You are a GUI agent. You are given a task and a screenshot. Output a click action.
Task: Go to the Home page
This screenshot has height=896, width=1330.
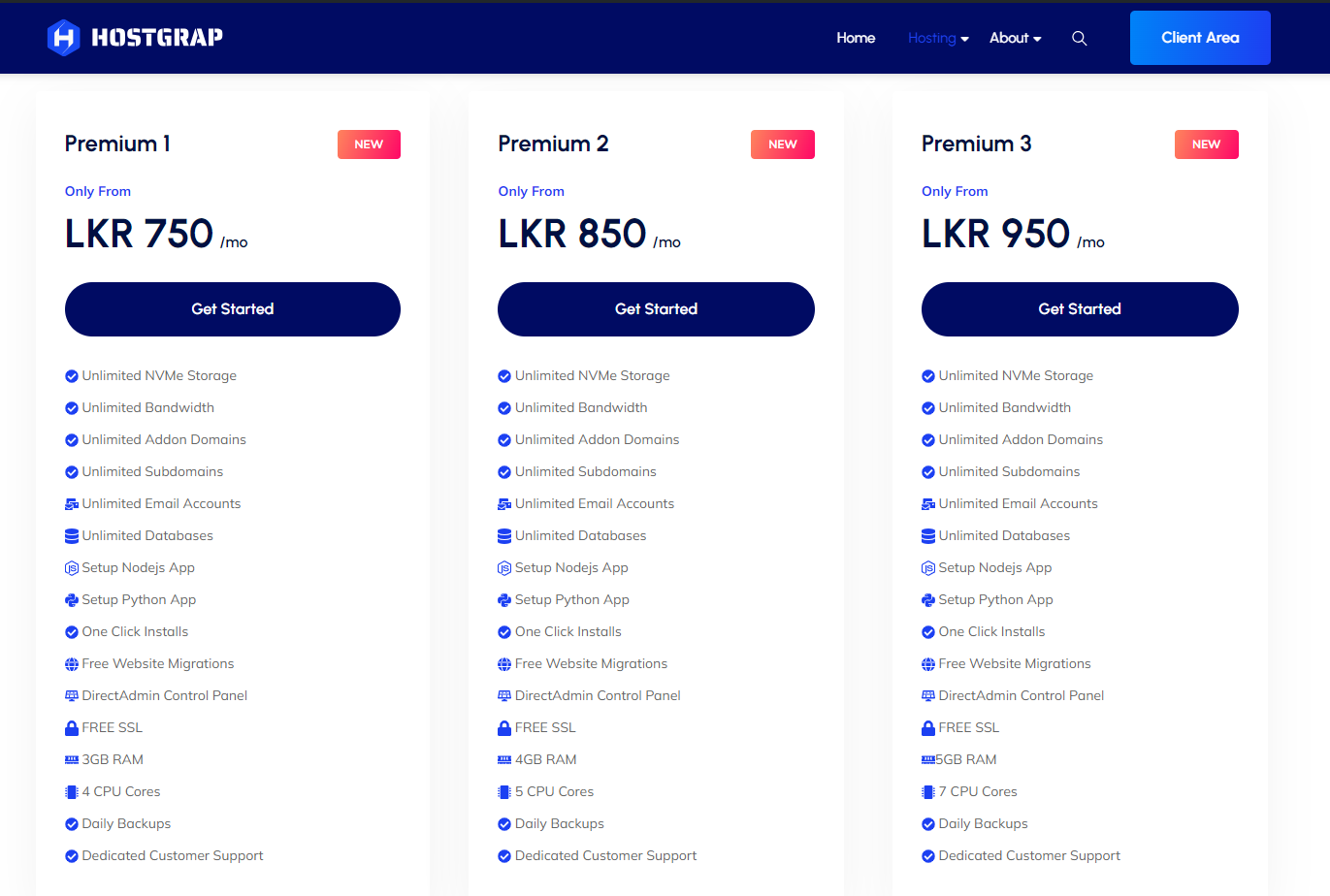coord(856,38)
